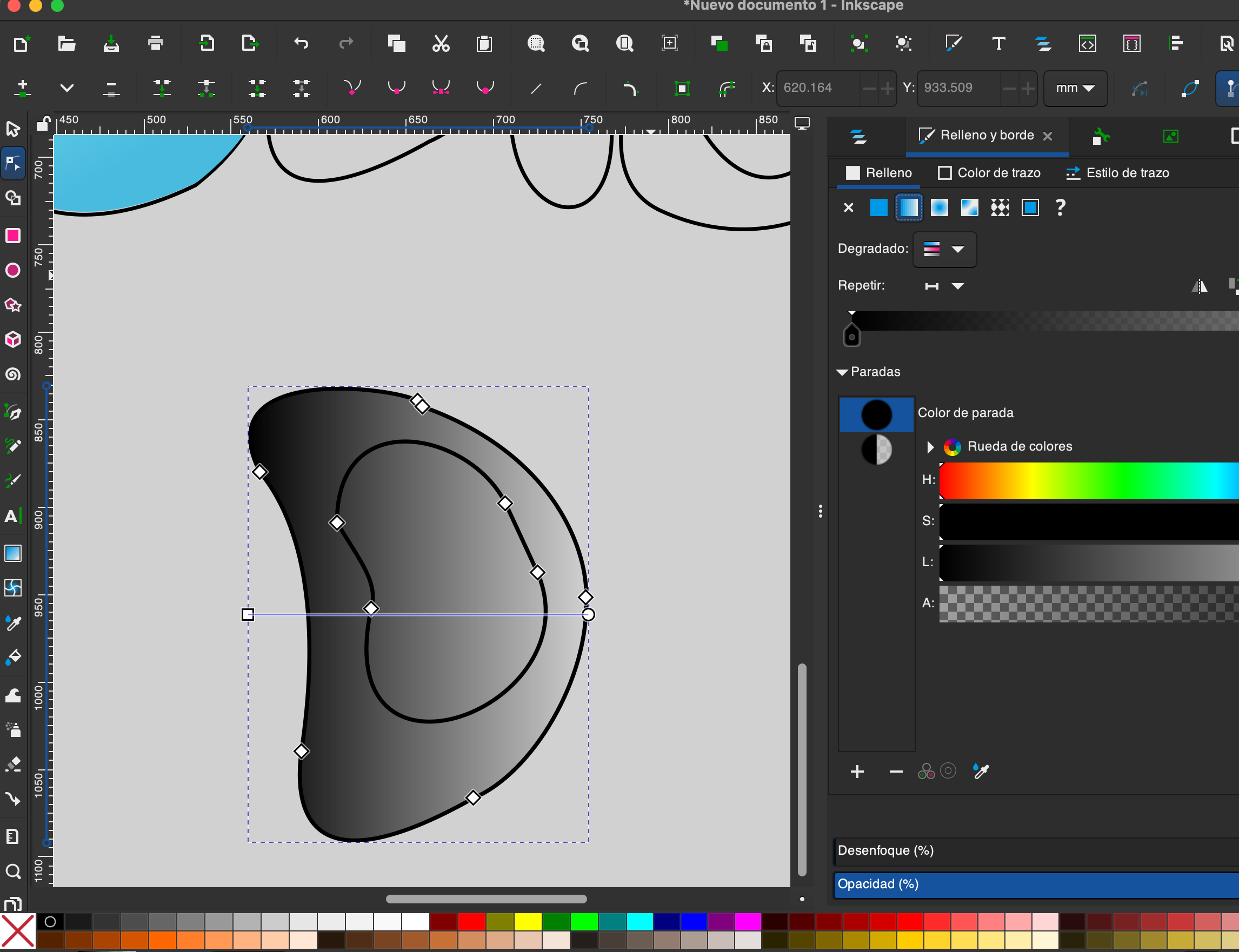Screen dimensions: 1239x952
Task: Switch to the Relleno tab
Action: (x=878, y=173)
